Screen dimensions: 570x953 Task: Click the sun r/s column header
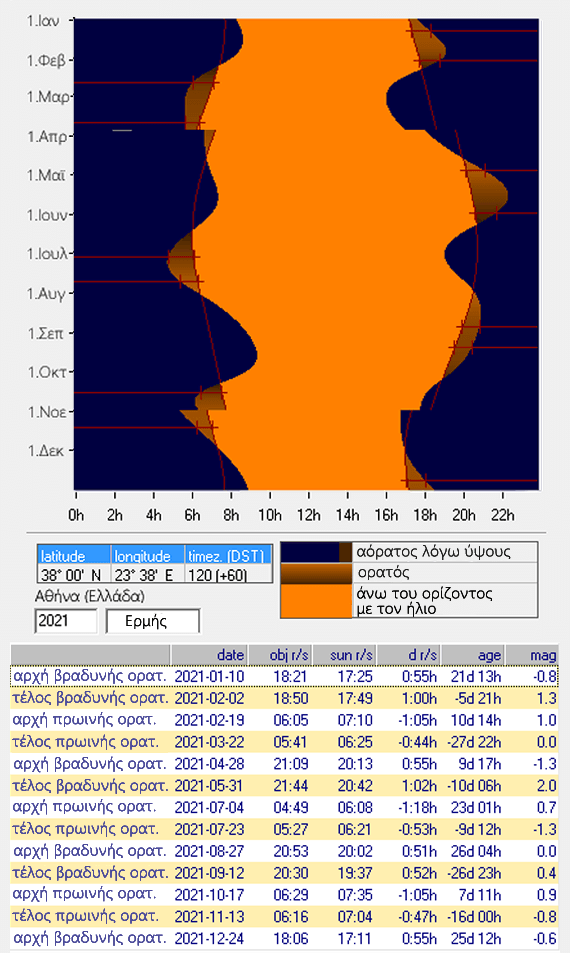(345, 655)
